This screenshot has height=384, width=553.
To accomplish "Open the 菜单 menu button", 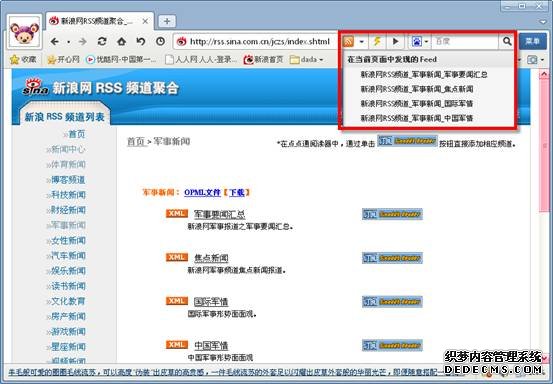I will (x=532, y=42).
